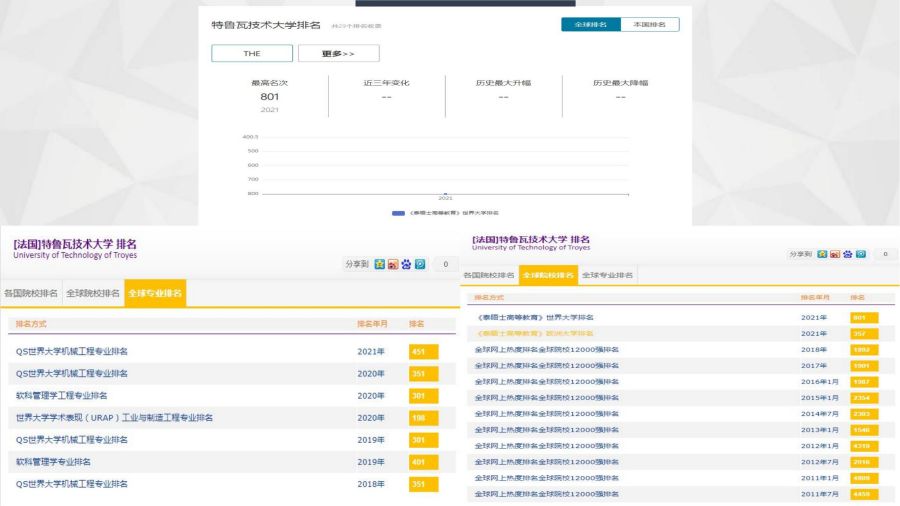The image size is (900, 506).
Task: Click 历史最大升幅 statistic in chart card
Action: (503, 90)
